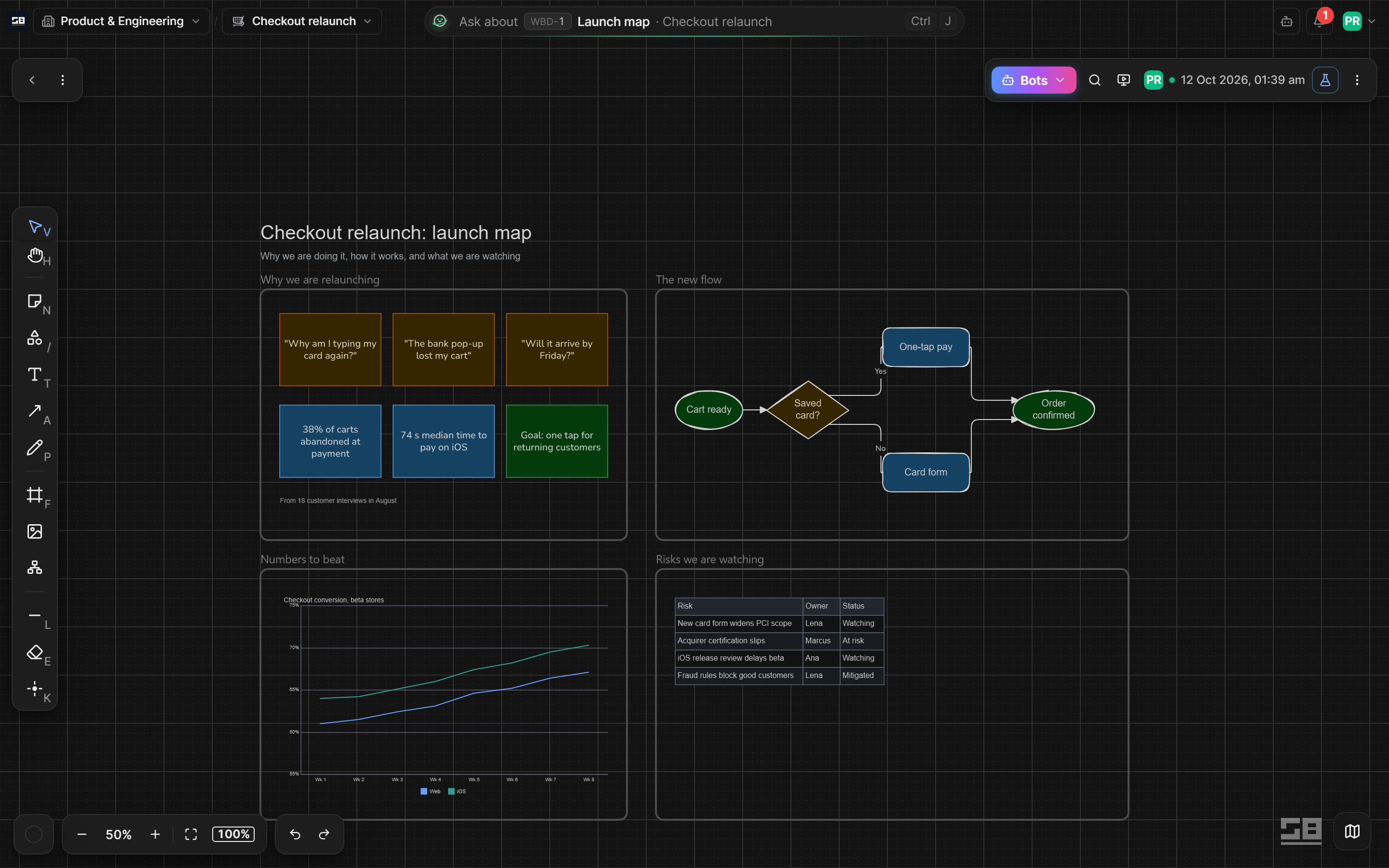Select the text tool
Viewport: 1389px width, 868px height.
pos(35,375)
